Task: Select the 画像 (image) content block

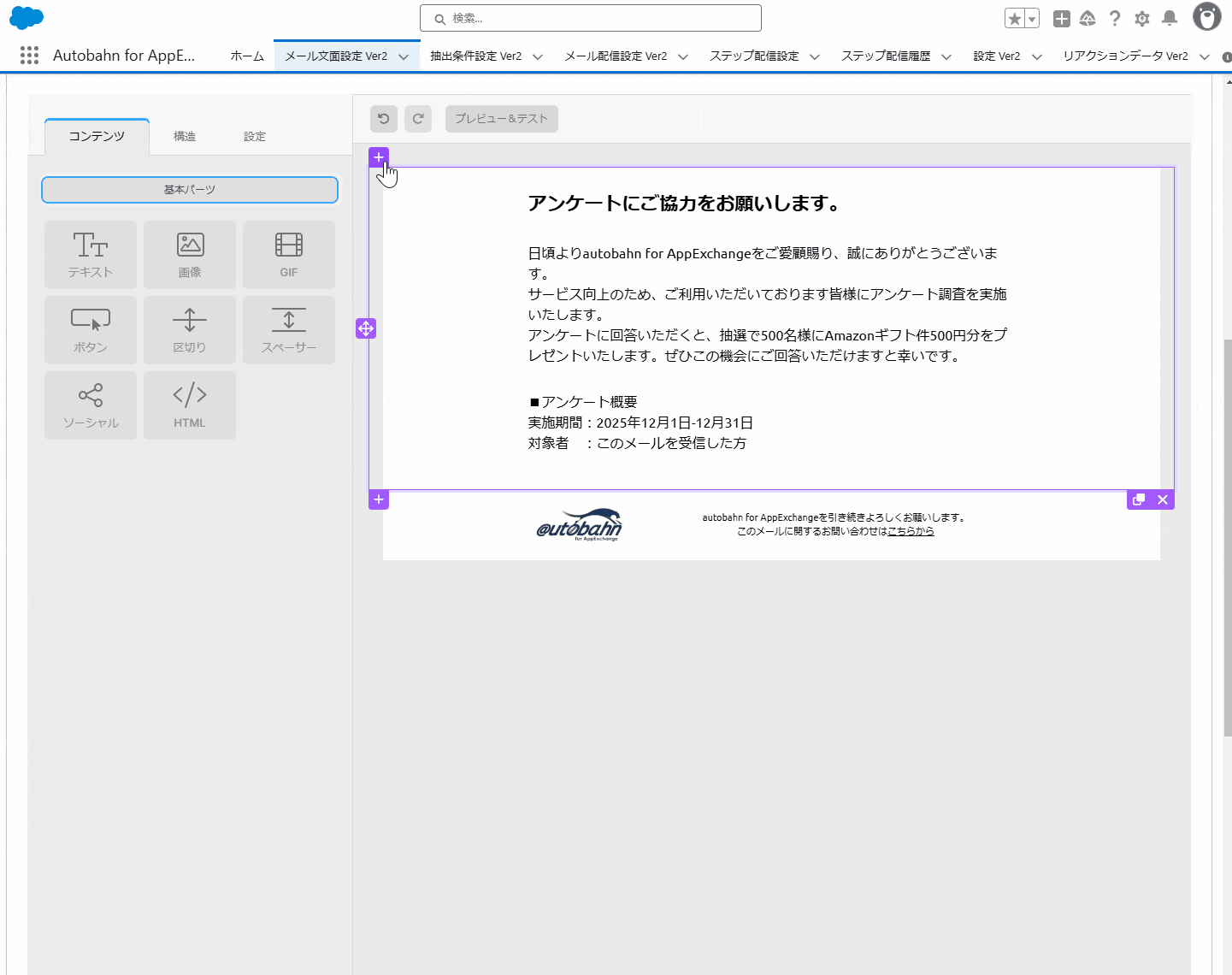Action: click(190, 254)
